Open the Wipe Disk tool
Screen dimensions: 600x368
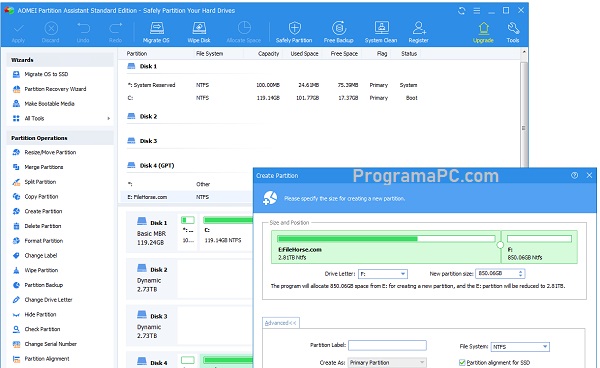tap(199, 32)
